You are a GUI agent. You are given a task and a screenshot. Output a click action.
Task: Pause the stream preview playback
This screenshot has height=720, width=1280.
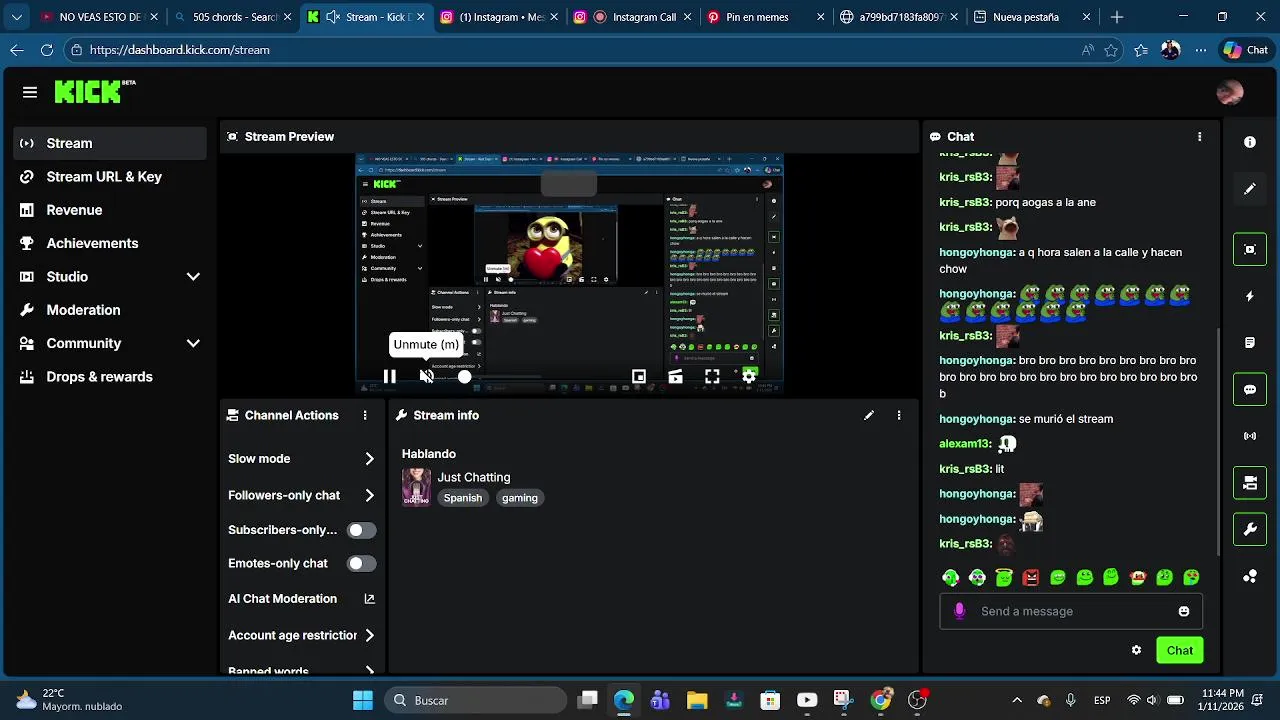click(390, 377)
